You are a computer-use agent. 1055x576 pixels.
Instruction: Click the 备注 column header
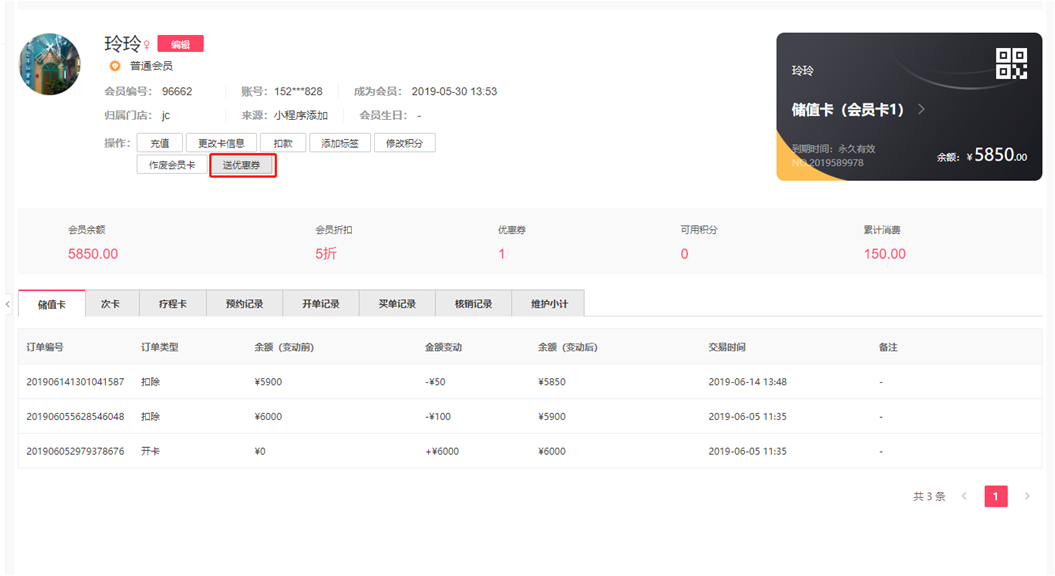pos(888,347)
